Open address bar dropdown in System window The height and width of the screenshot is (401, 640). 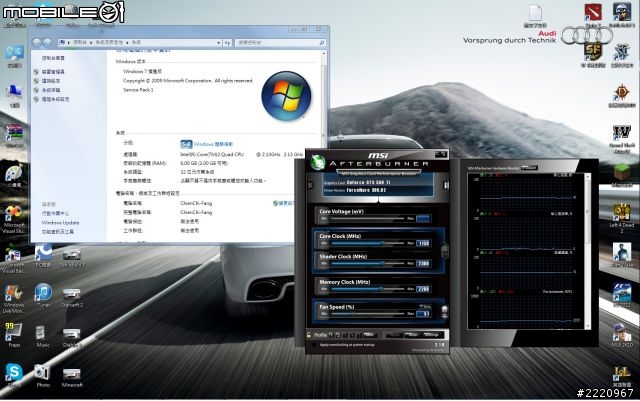[218, 42]
